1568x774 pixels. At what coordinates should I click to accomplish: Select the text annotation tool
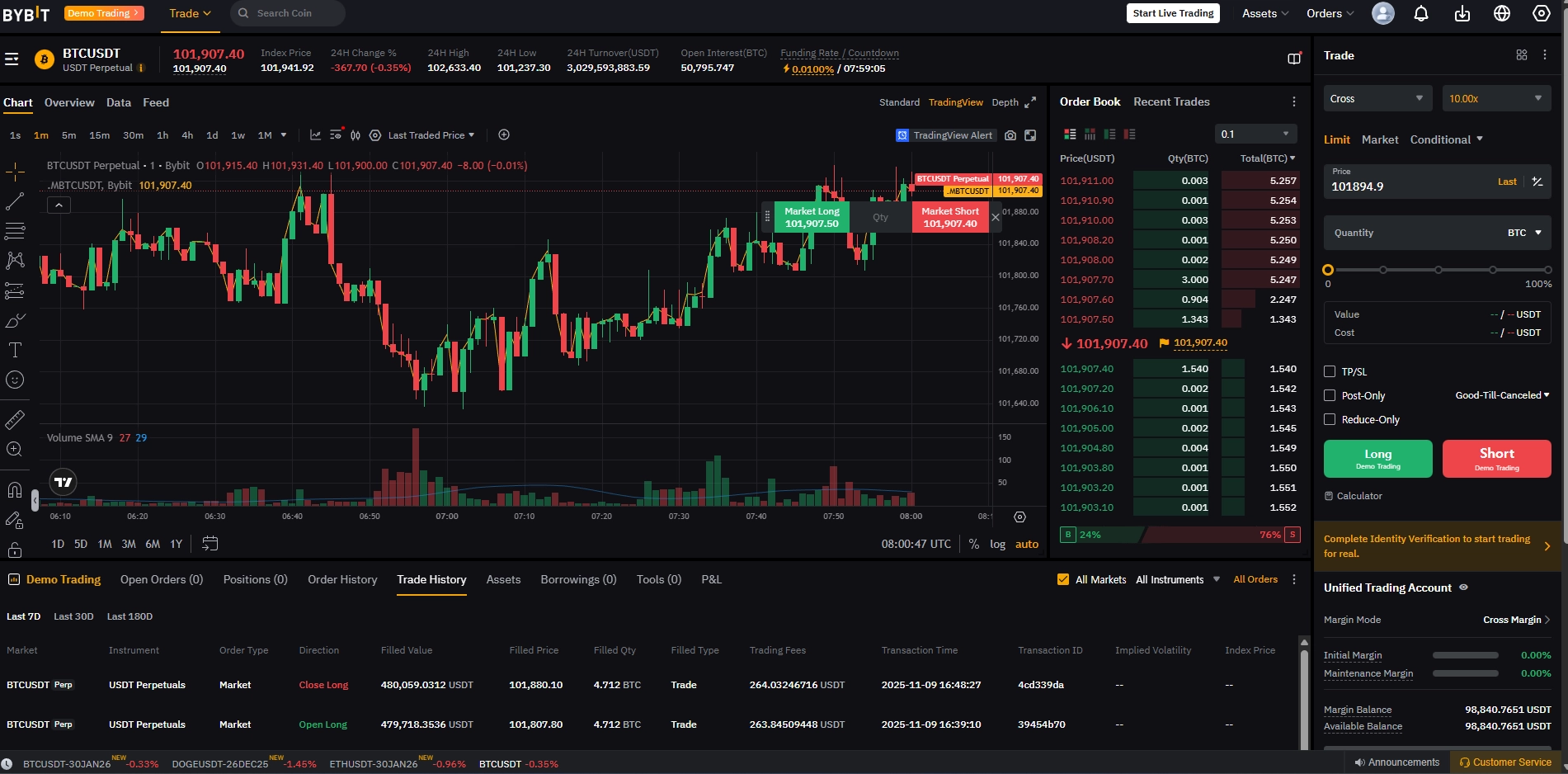click(15, 350)
